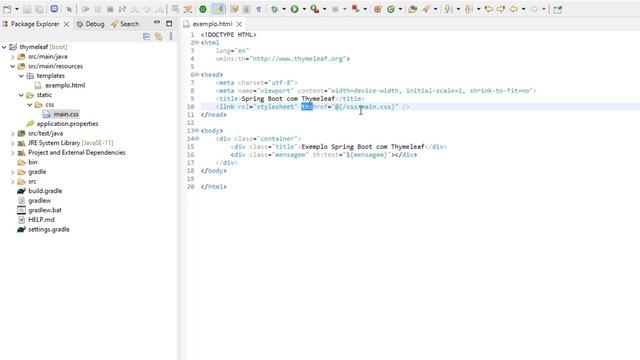
Task: Fold the head section at line 6
Action: click(x=197, y=75)
